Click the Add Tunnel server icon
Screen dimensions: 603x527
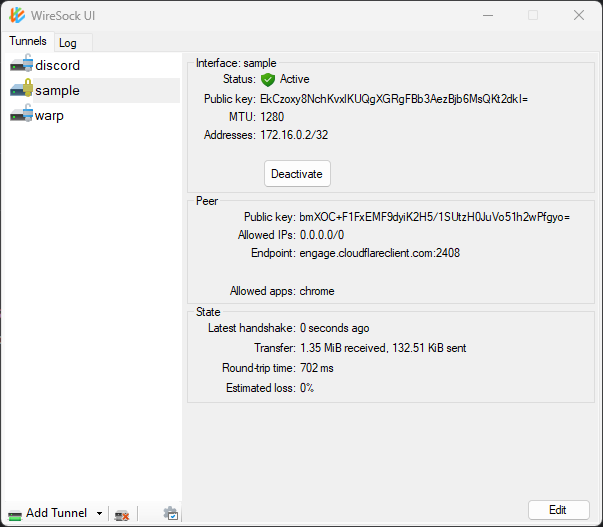pos(15,515)
